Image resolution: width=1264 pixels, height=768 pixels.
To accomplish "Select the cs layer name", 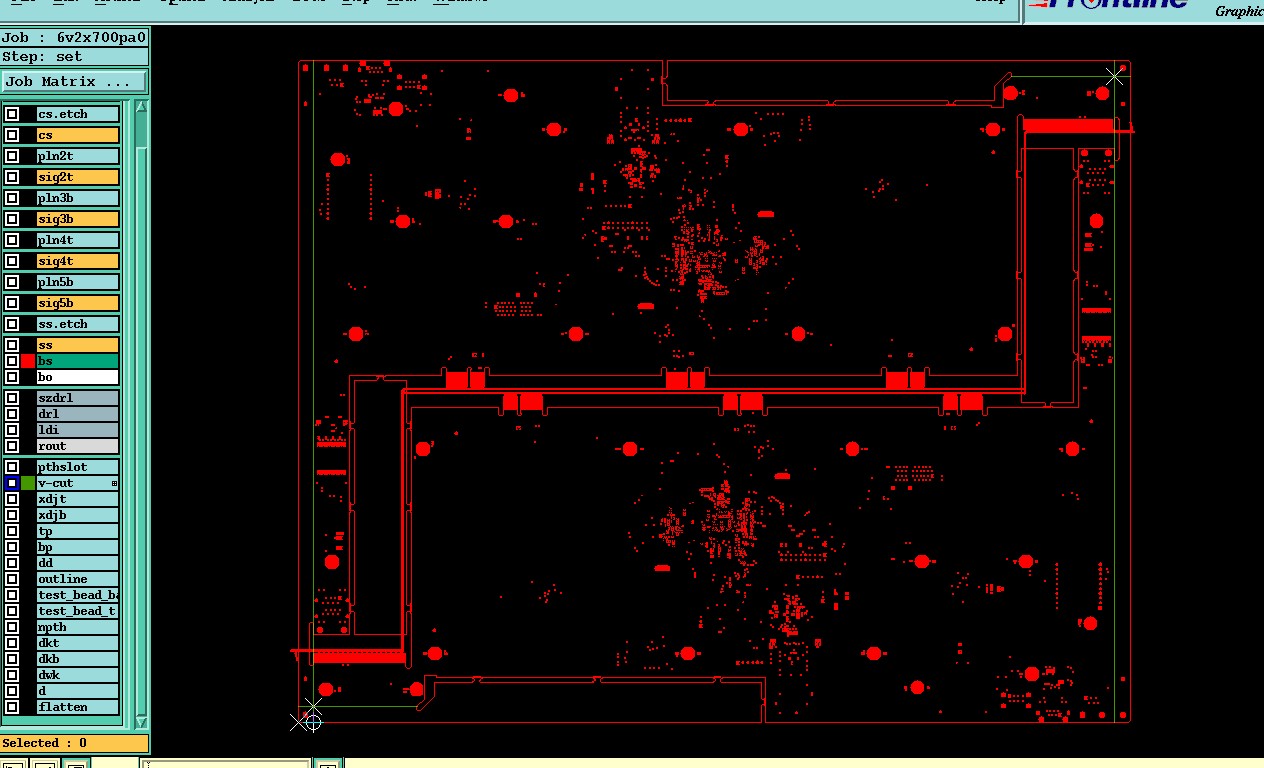I will (78, 135).
